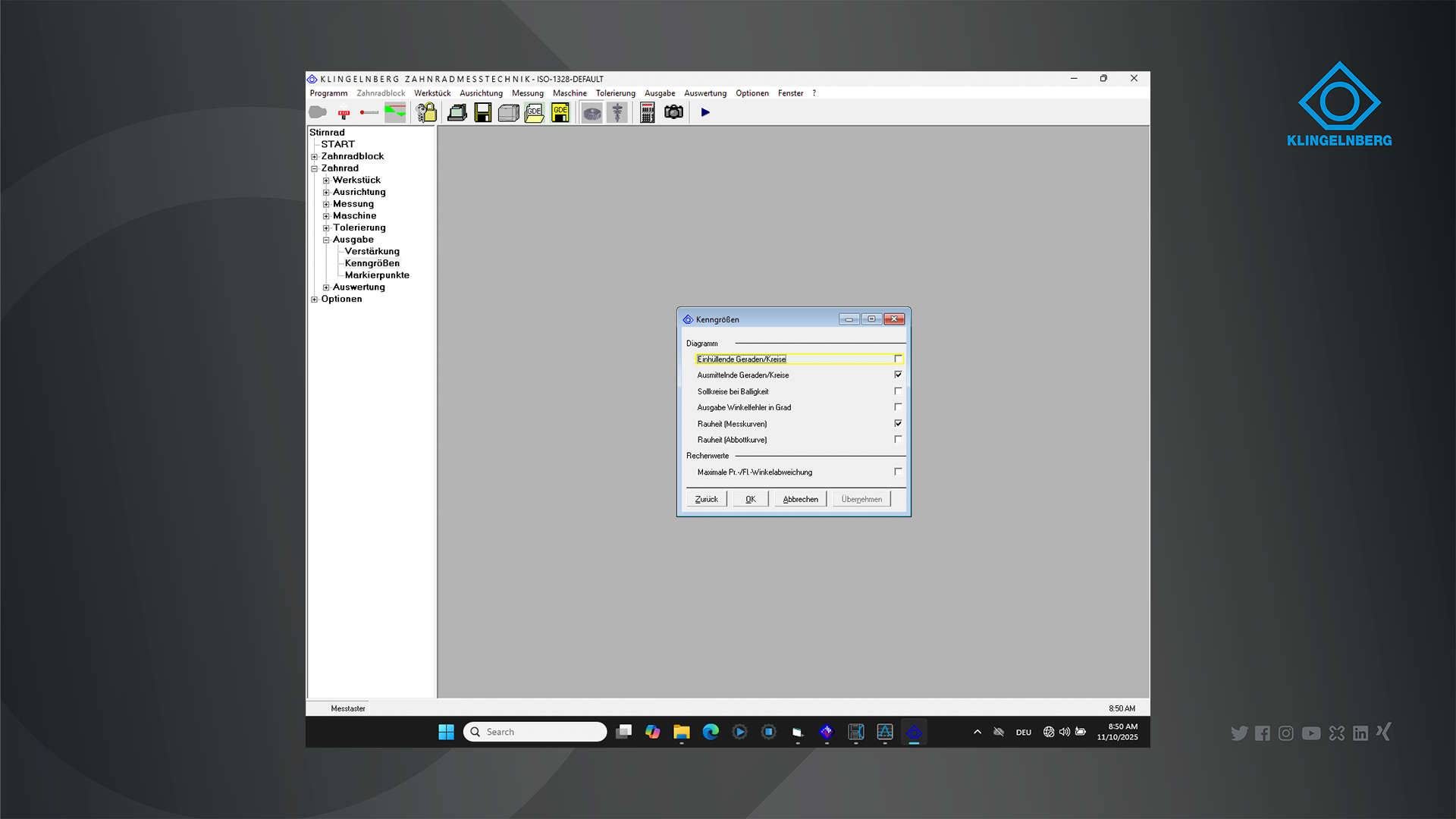Expand the Maschine tree node
This screenshot has width=1456, height=819.
click(x=326, y=216)
